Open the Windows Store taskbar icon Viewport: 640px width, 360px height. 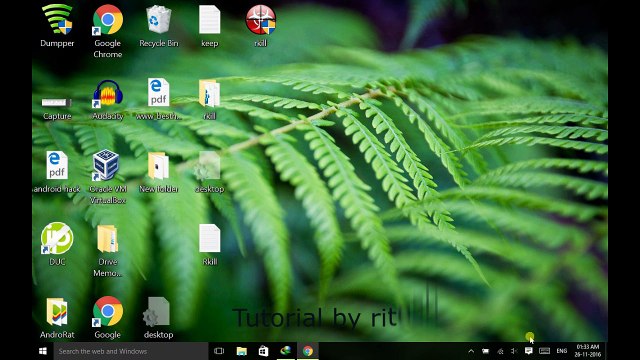[x=264, y=351]
